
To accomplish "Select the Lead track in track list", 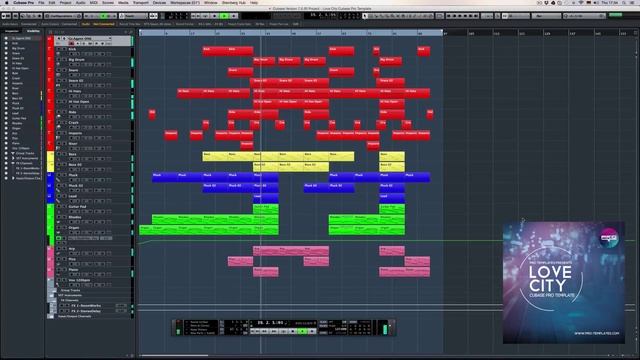I will coord(73,196).
